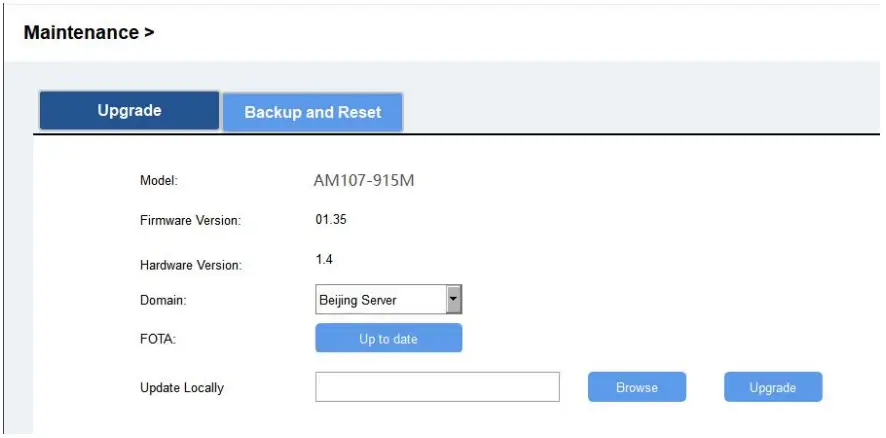Select firmware version value 01.35
Viewport: 886px width, 438px height.
331,219
